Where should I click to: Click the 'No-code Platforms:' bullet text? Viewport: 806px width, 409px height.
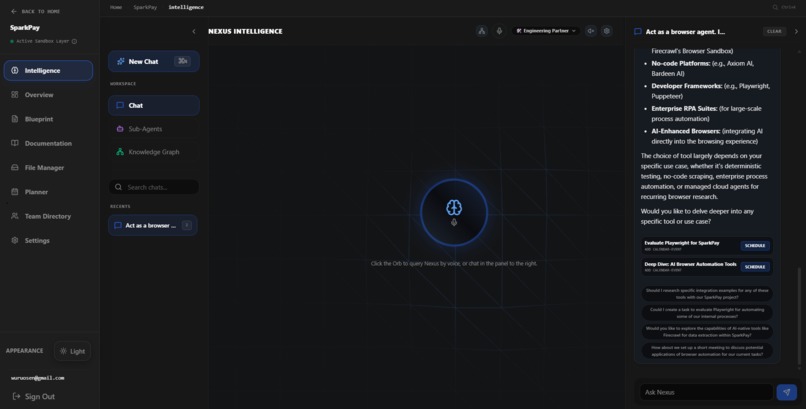pyautogui.click(x=681, y=63)
